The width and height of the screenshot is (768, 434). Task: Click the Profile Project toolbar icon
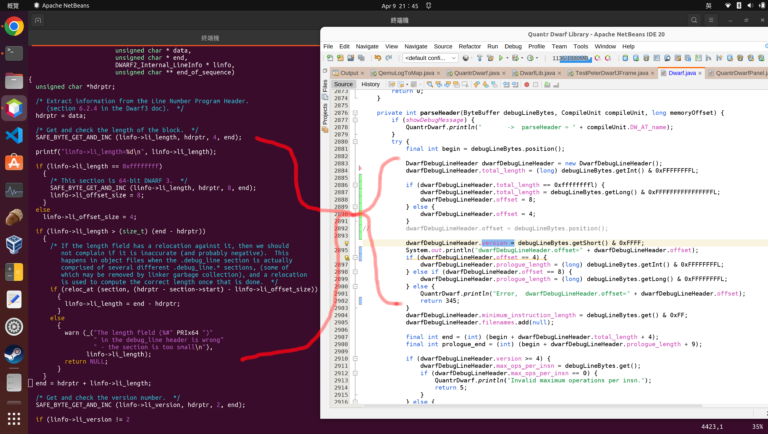530,58
